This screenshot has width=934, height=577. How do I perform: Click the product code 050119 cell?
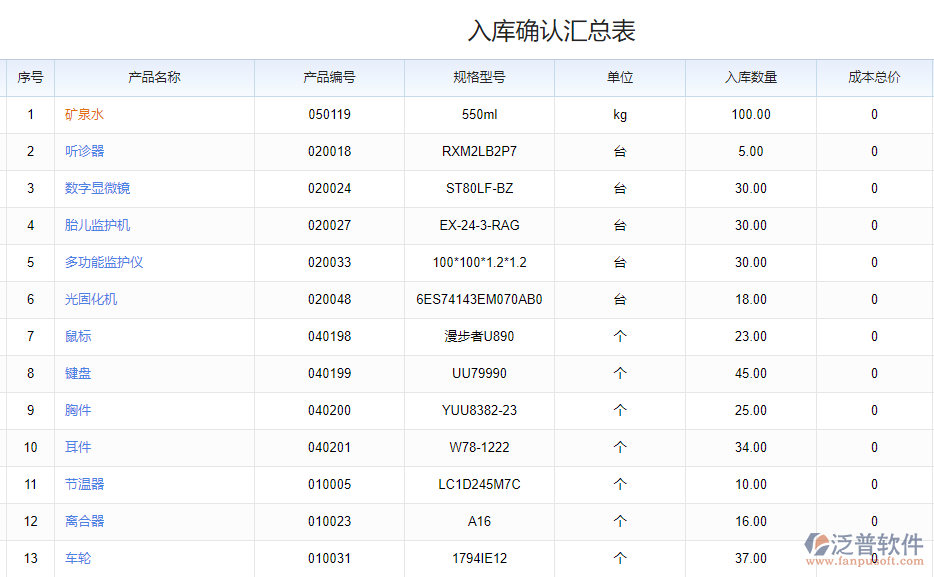[x=329, y=114]
